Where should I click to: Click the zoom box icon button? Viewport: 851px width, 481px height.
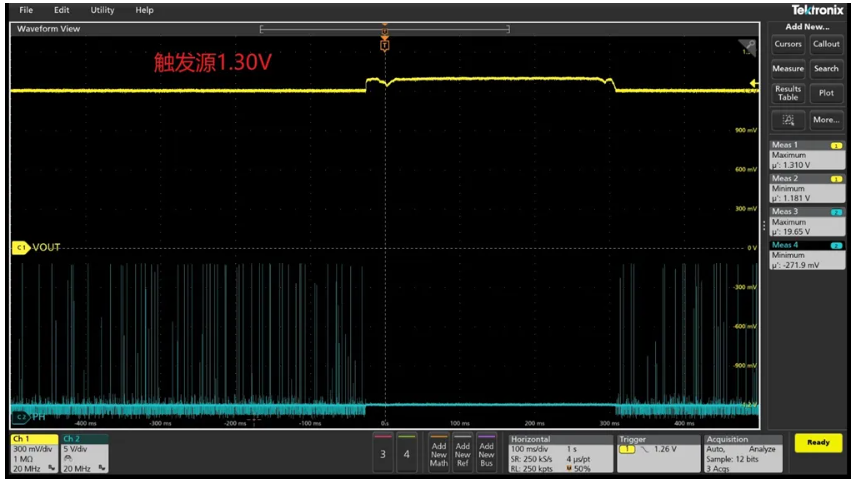click(x=788, y=119)
